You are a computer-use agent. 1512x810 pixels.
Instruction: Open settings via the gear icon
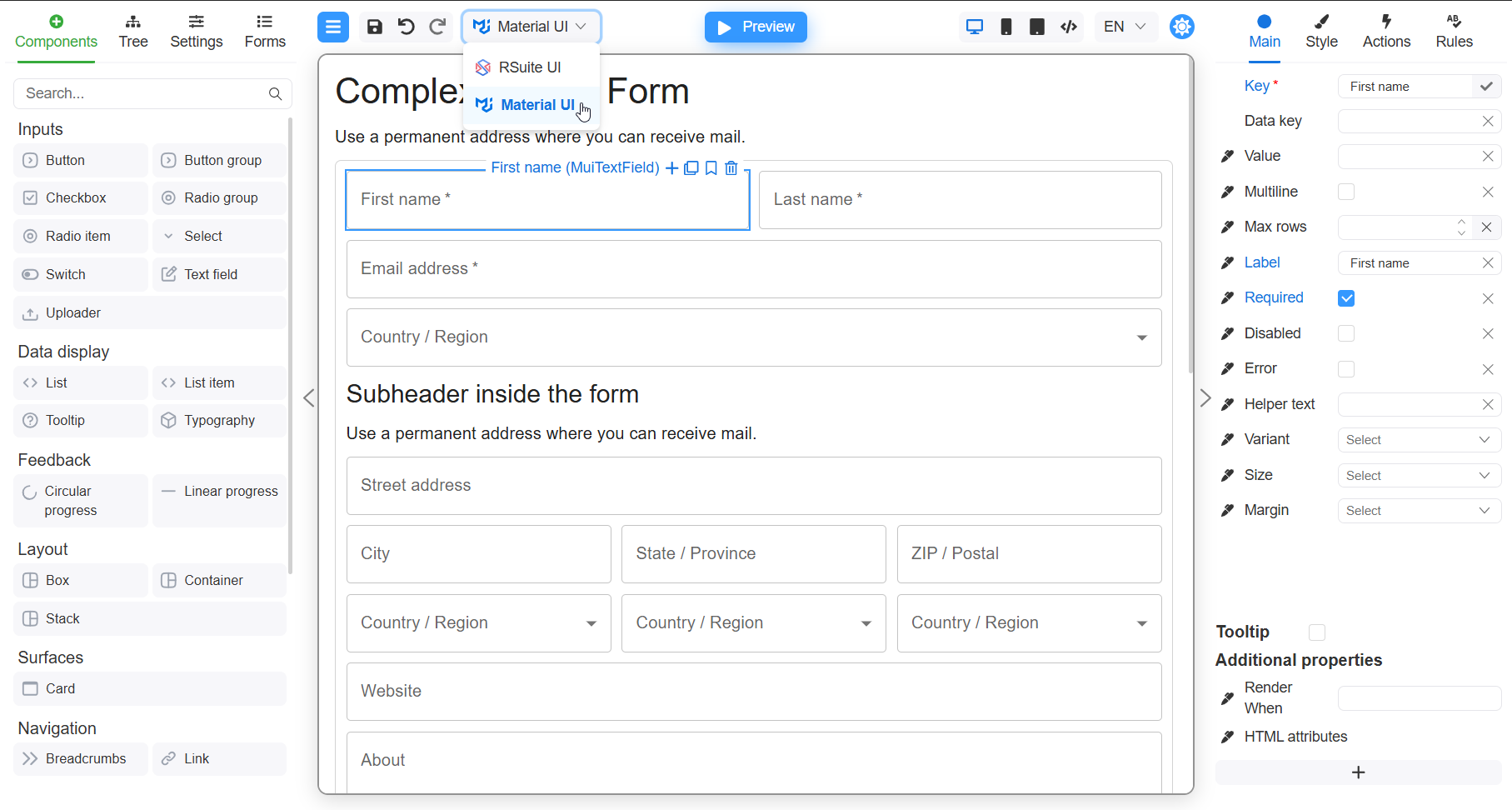tap(1182, 27)
